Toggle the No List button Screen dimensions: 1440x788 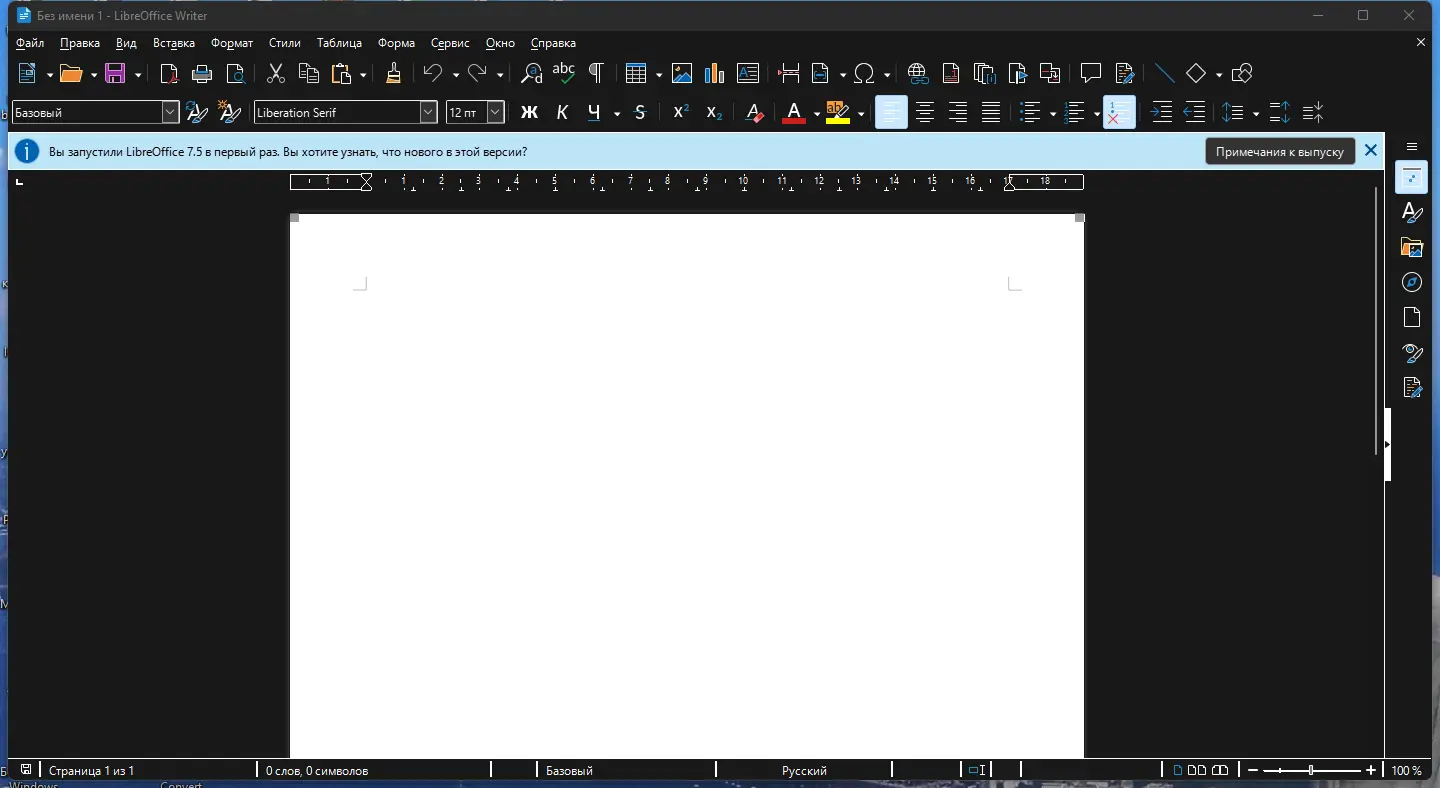1119,113
